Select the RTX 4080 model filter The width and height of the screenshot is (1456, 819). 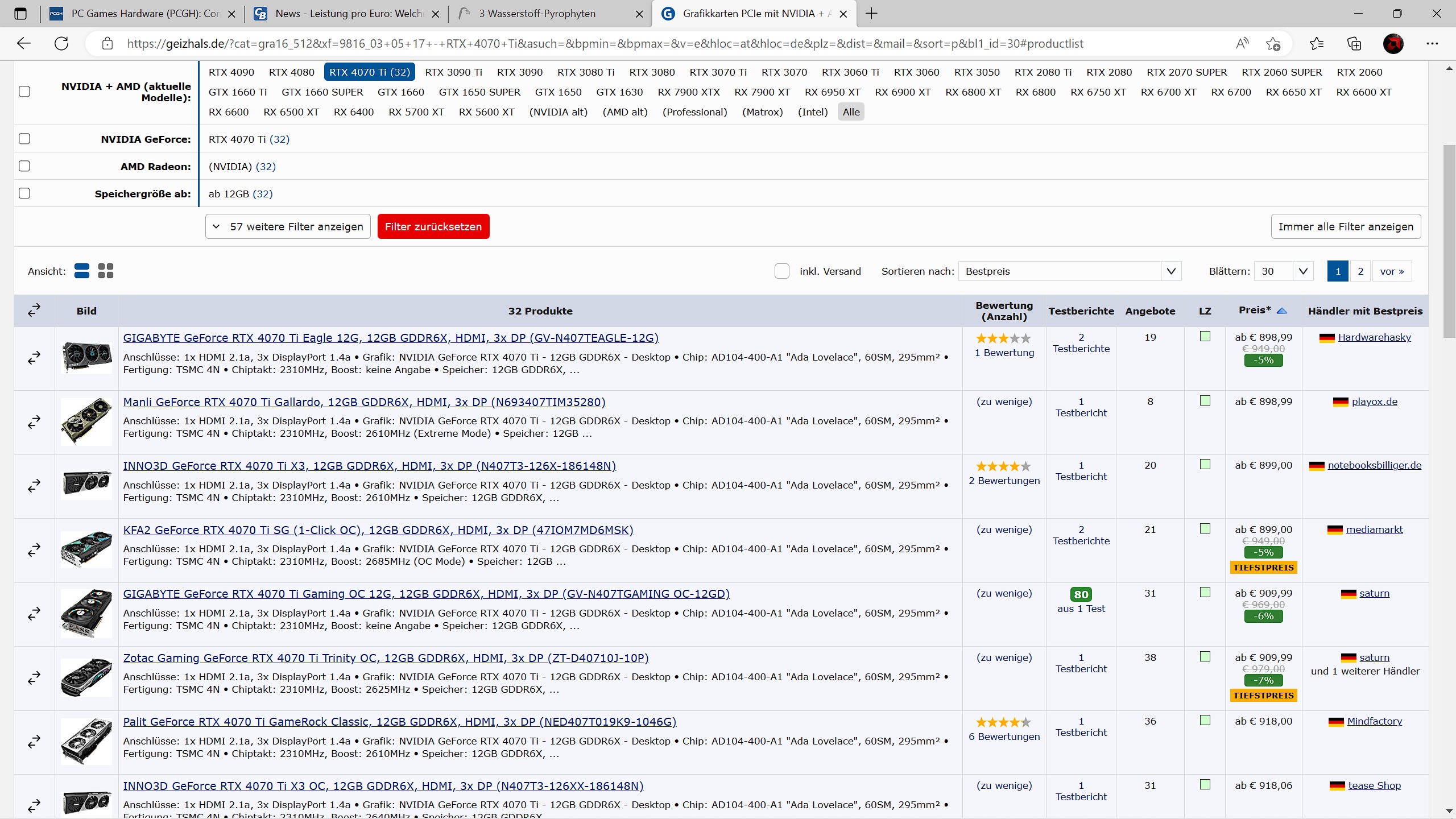[x=291, y=72]
